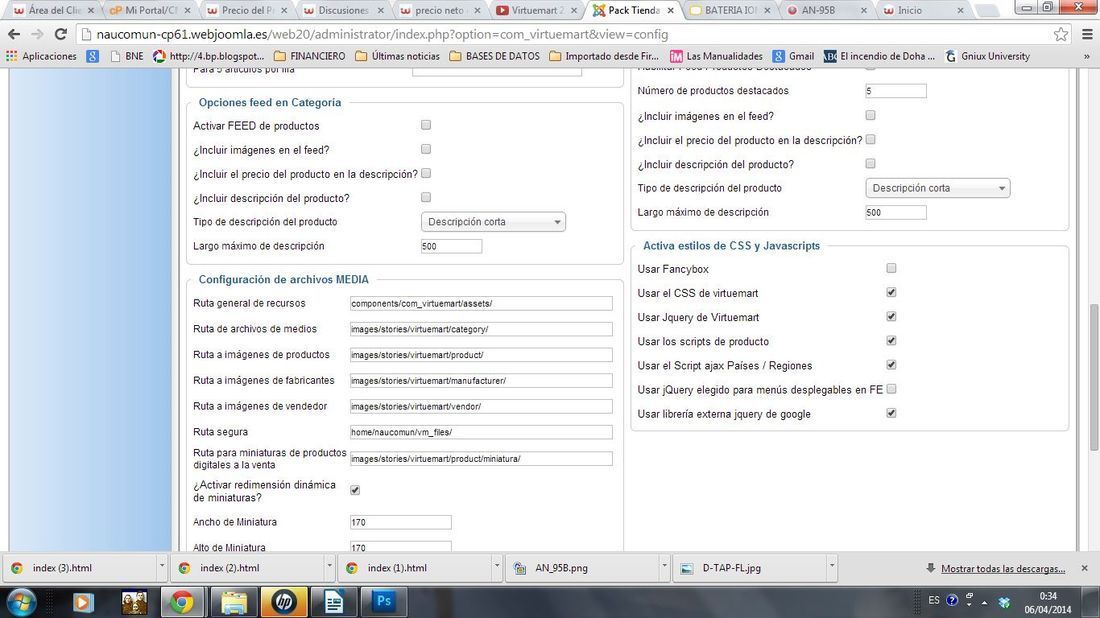Click the page vertical scrollbar thumb
This screenshot has height=618, width=1100.
[1093, 377]
